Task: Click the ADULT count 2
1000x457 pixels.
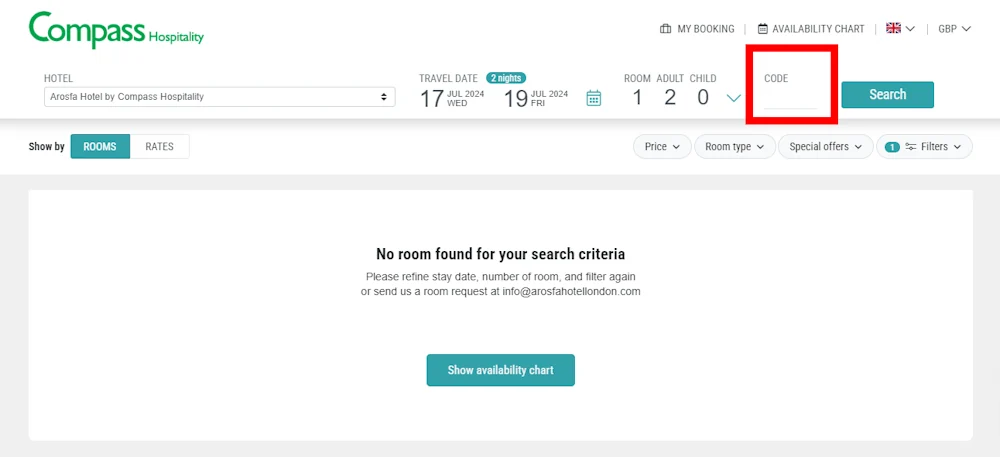Action: (670, 98)
